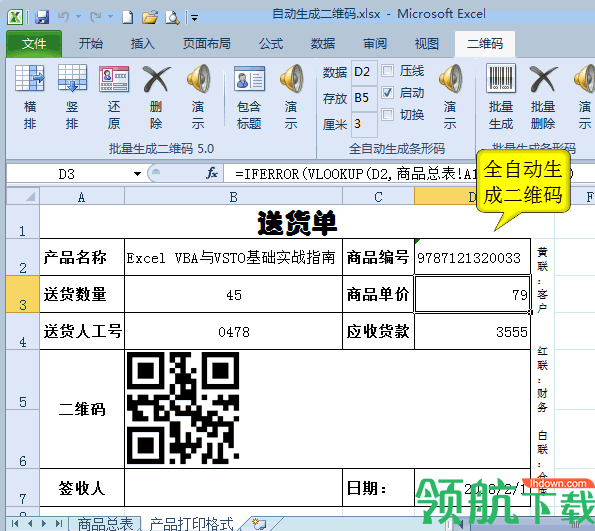Click the 删除 button in QR code group
The width and height of the screenshot is (595, 531).
pyautogui.click(x=156, y=97)
